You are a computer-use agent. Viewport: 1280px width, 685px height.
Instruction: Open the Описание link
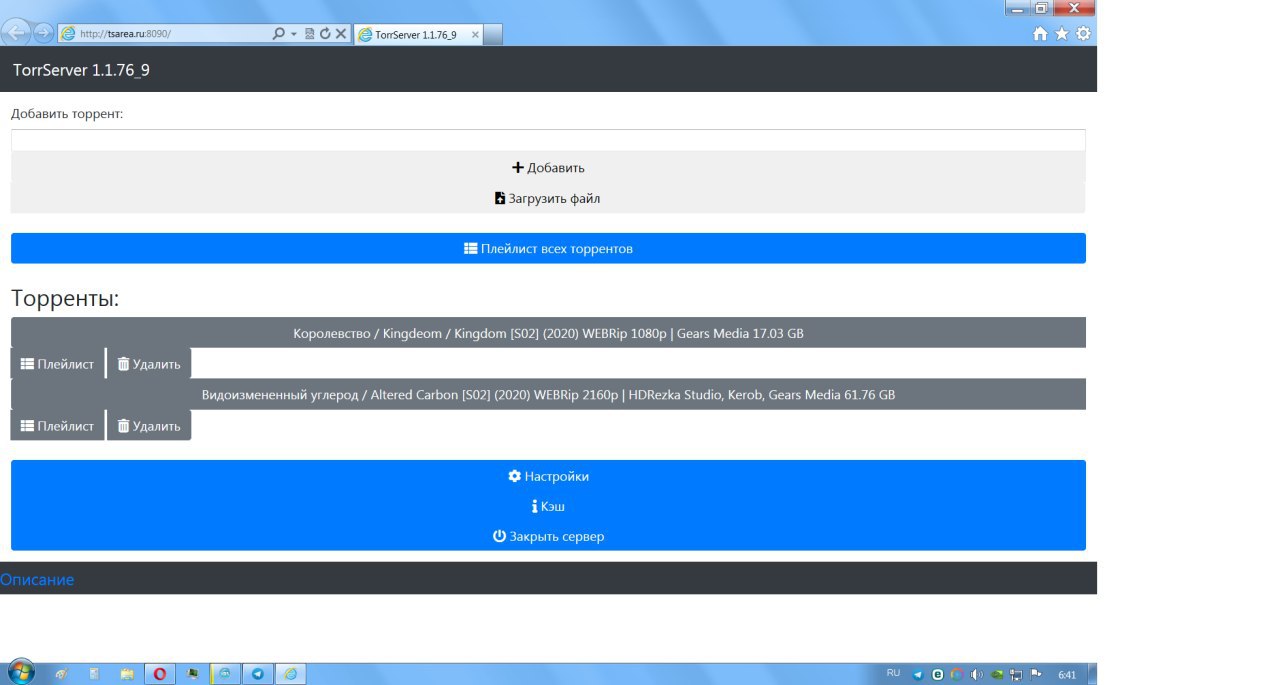37,580
